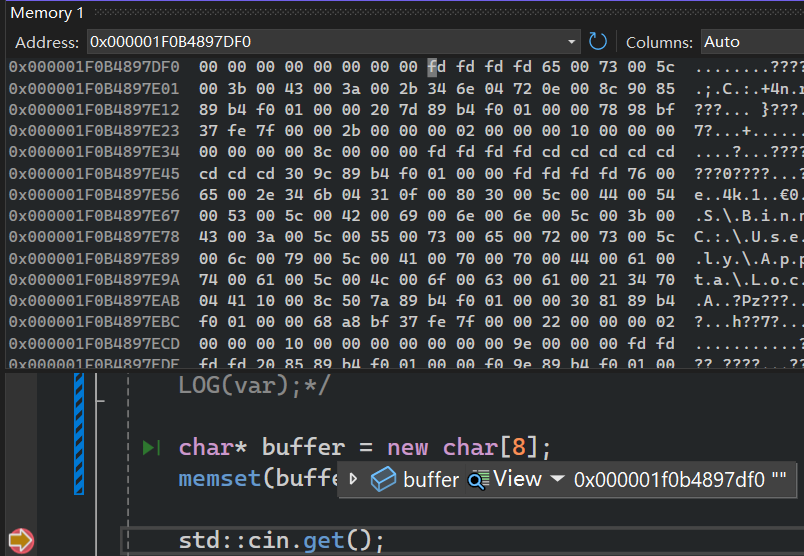Viewport: 804px width, 556px height.
Task: Click the breakpoint current statement arrow icon
Action: pyautogui.click(x=20, y=541)
